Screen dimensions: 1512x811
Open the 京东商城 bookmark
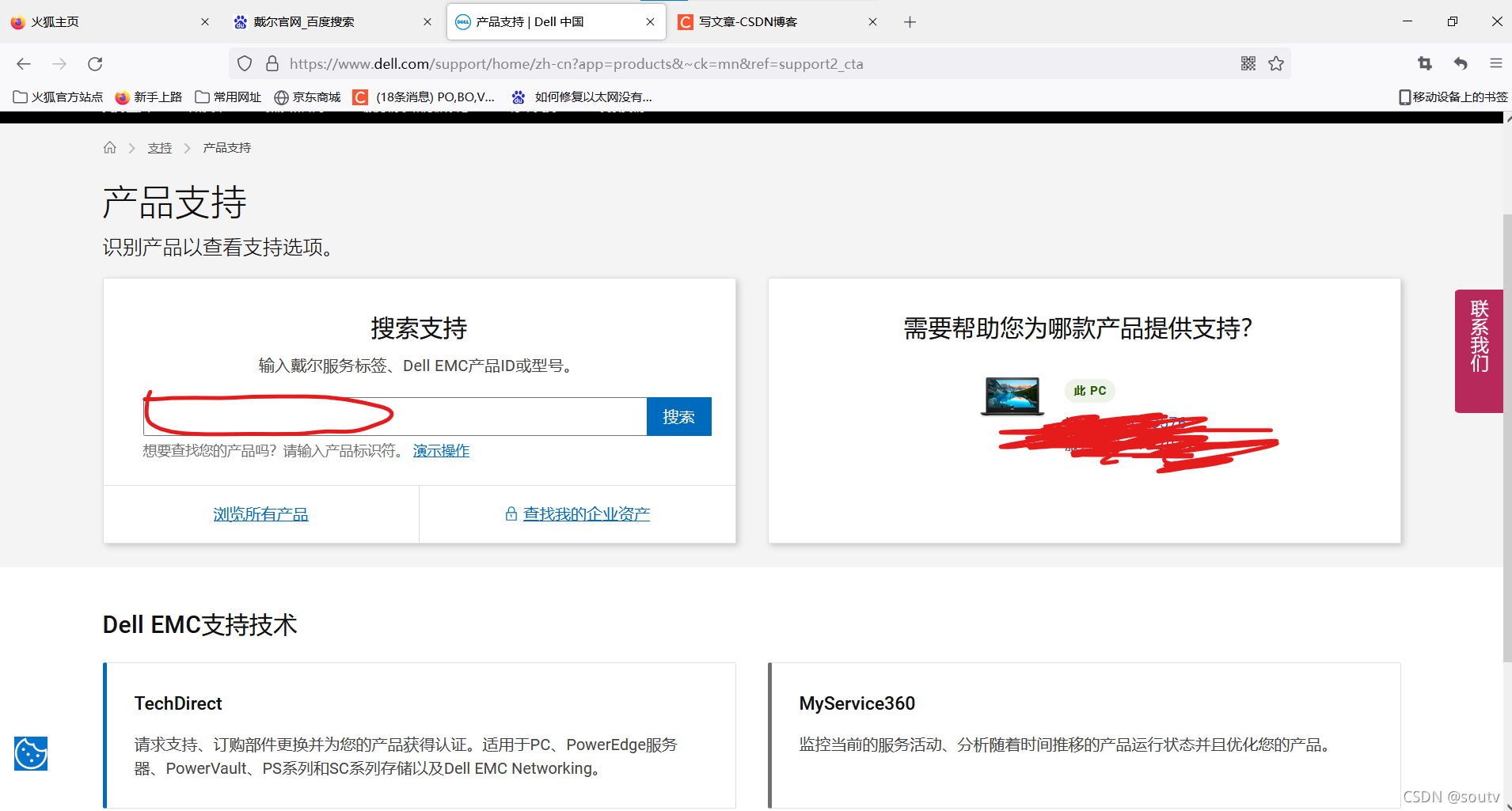coord(307,97)
